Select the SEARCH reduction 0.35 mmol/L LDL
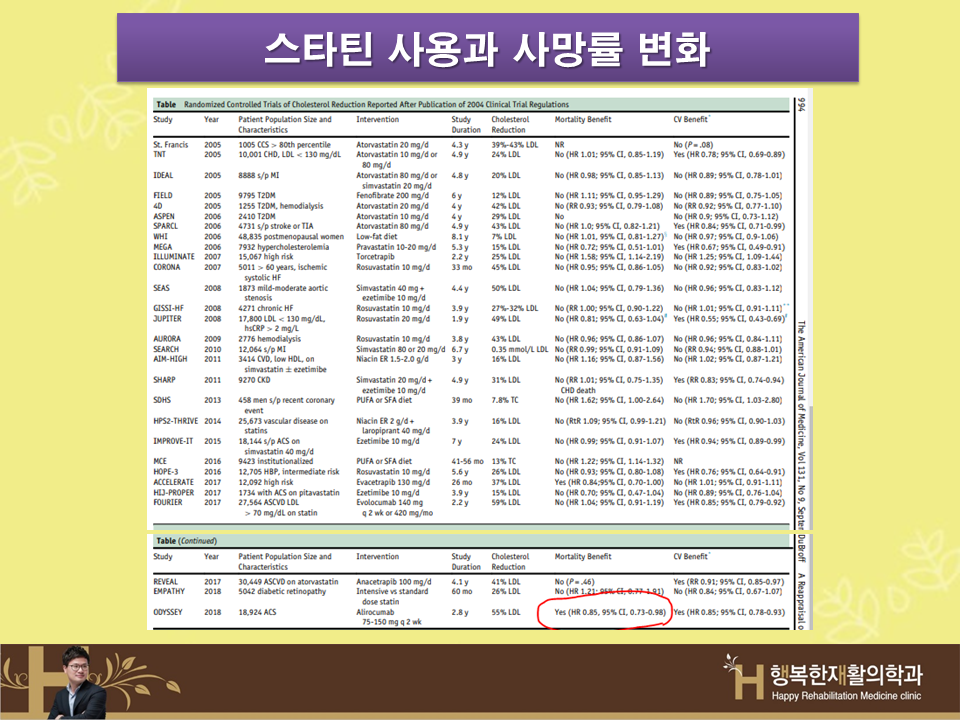960x720 pixels. (x=520, y=350)
